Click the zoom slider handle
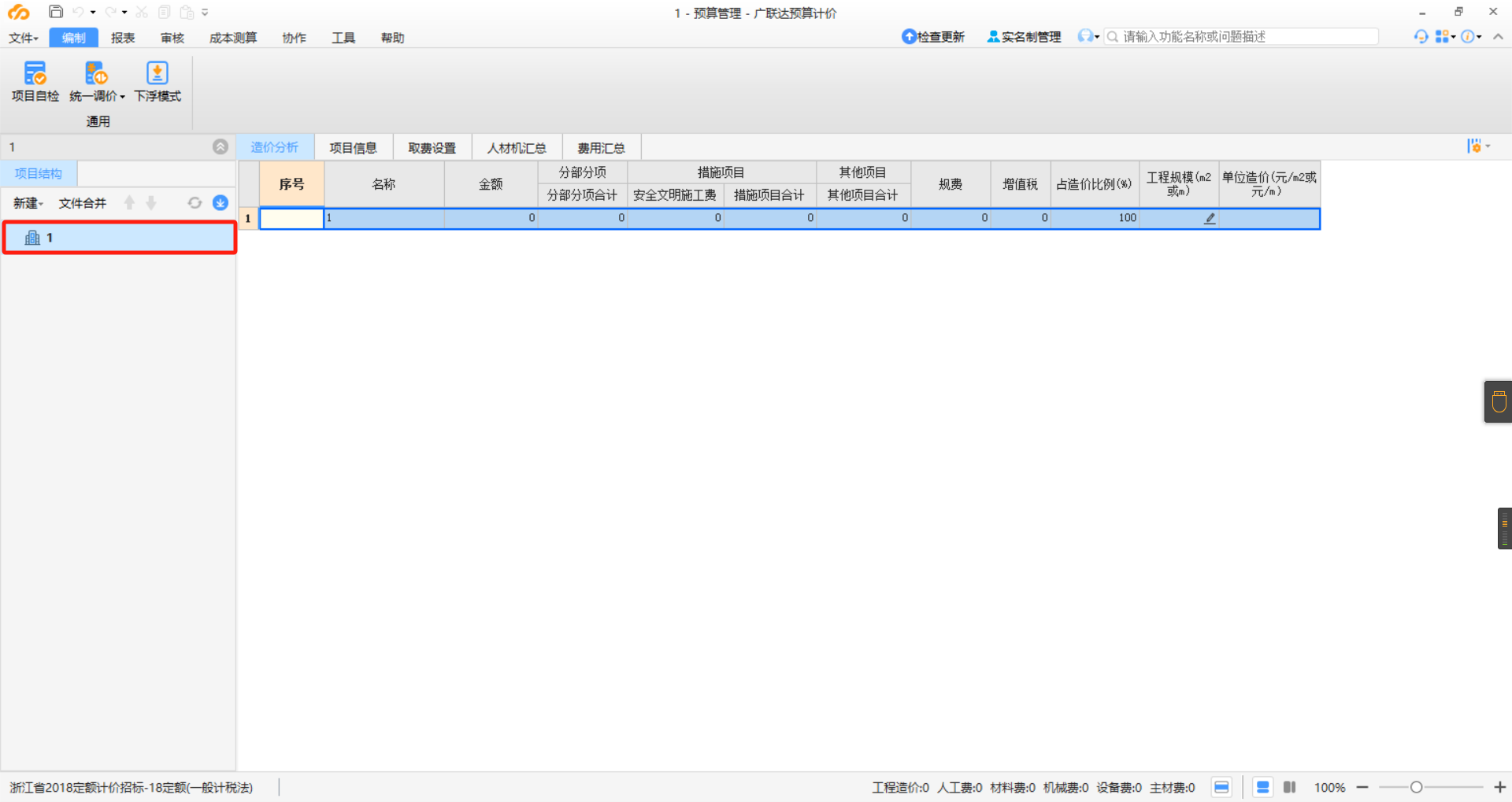This screenshot has width=1512, height=802. pos(1416,787)
